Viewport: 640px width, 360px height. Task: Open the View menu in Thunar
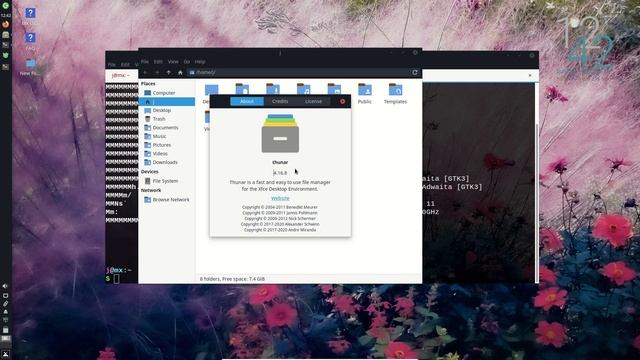(173, 62)
